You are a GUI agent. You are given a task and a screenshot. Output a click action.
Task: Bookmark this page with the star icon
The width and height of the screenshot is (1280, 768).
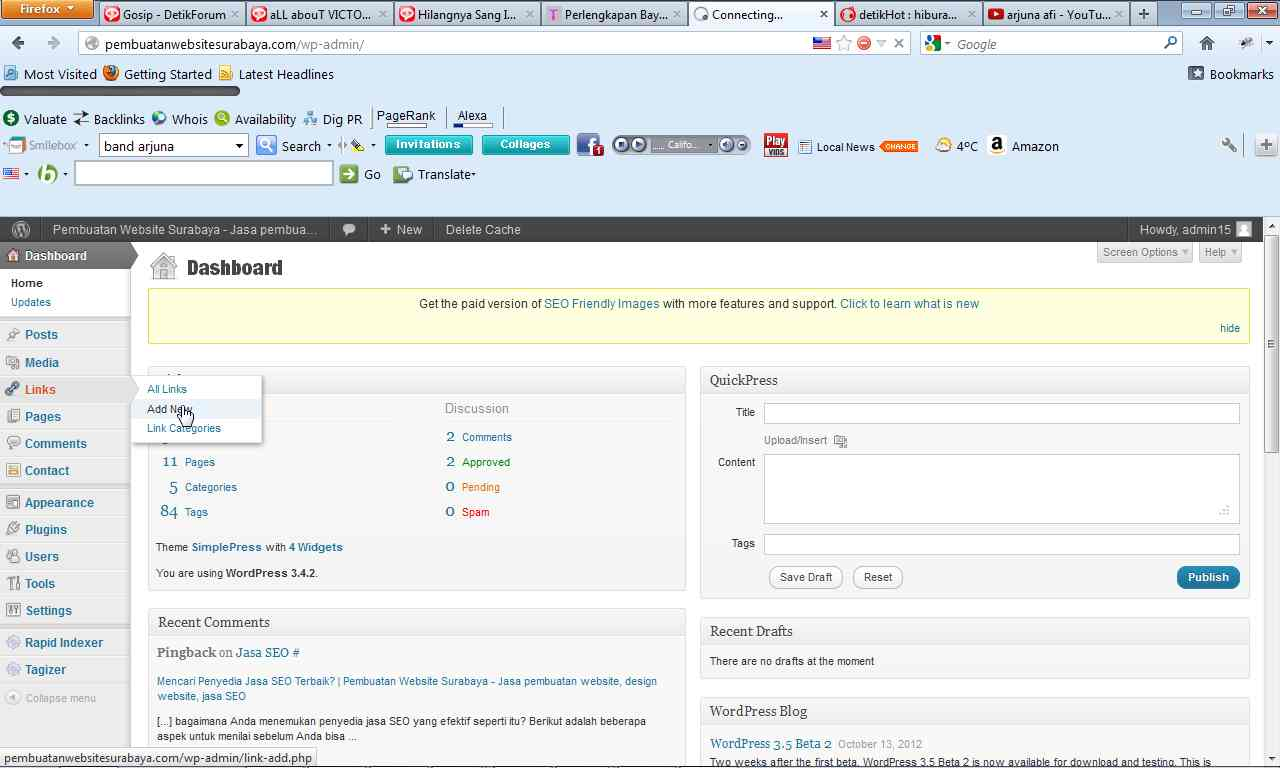(844, 43)
